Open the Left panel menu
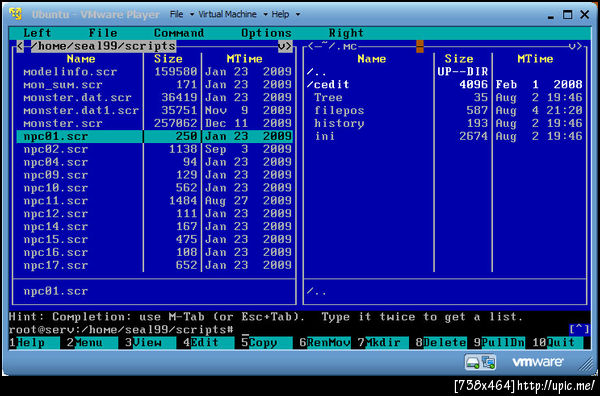600x396 pixels. tap(37, 33)
